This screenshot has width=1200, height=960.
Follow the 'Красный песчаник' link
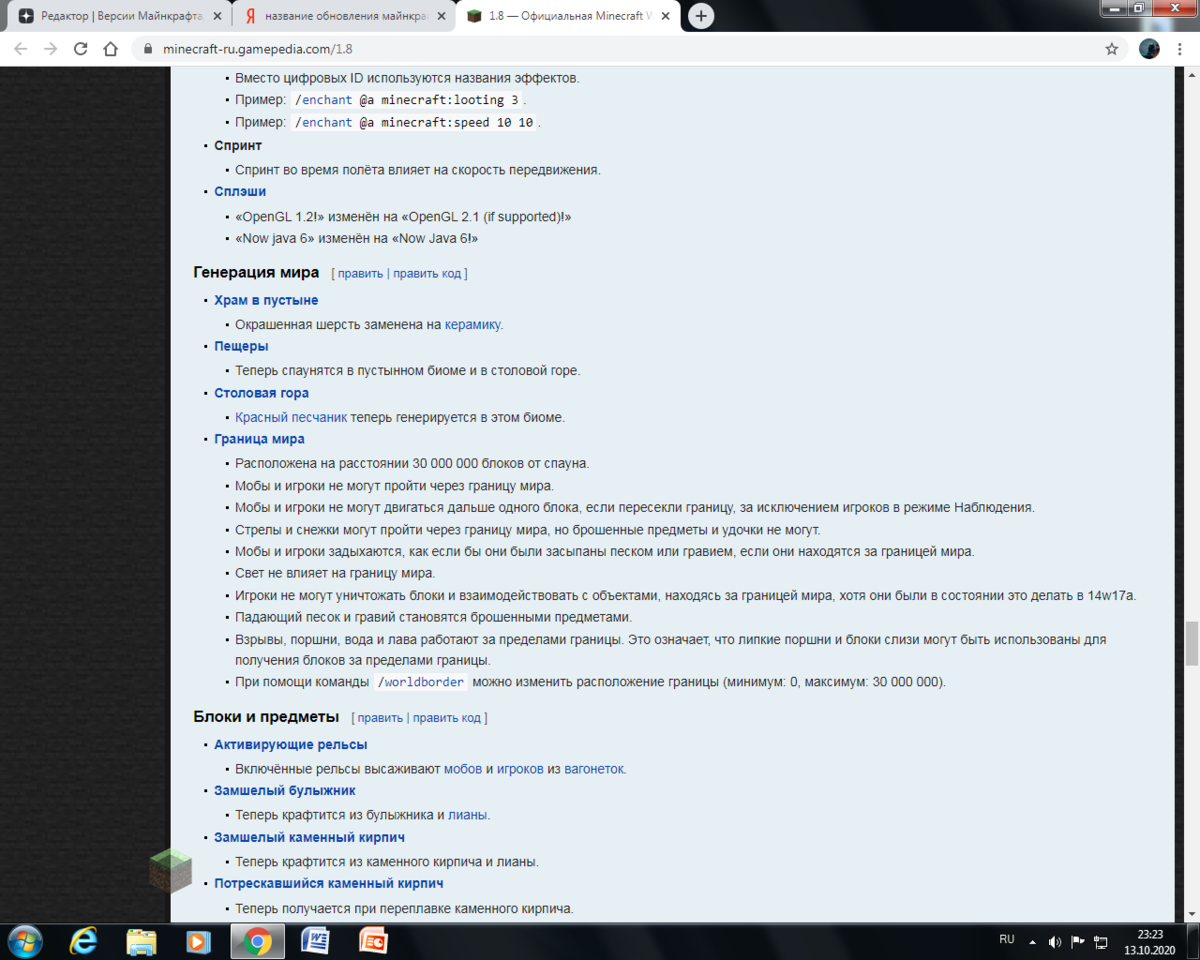coord(291,417)
